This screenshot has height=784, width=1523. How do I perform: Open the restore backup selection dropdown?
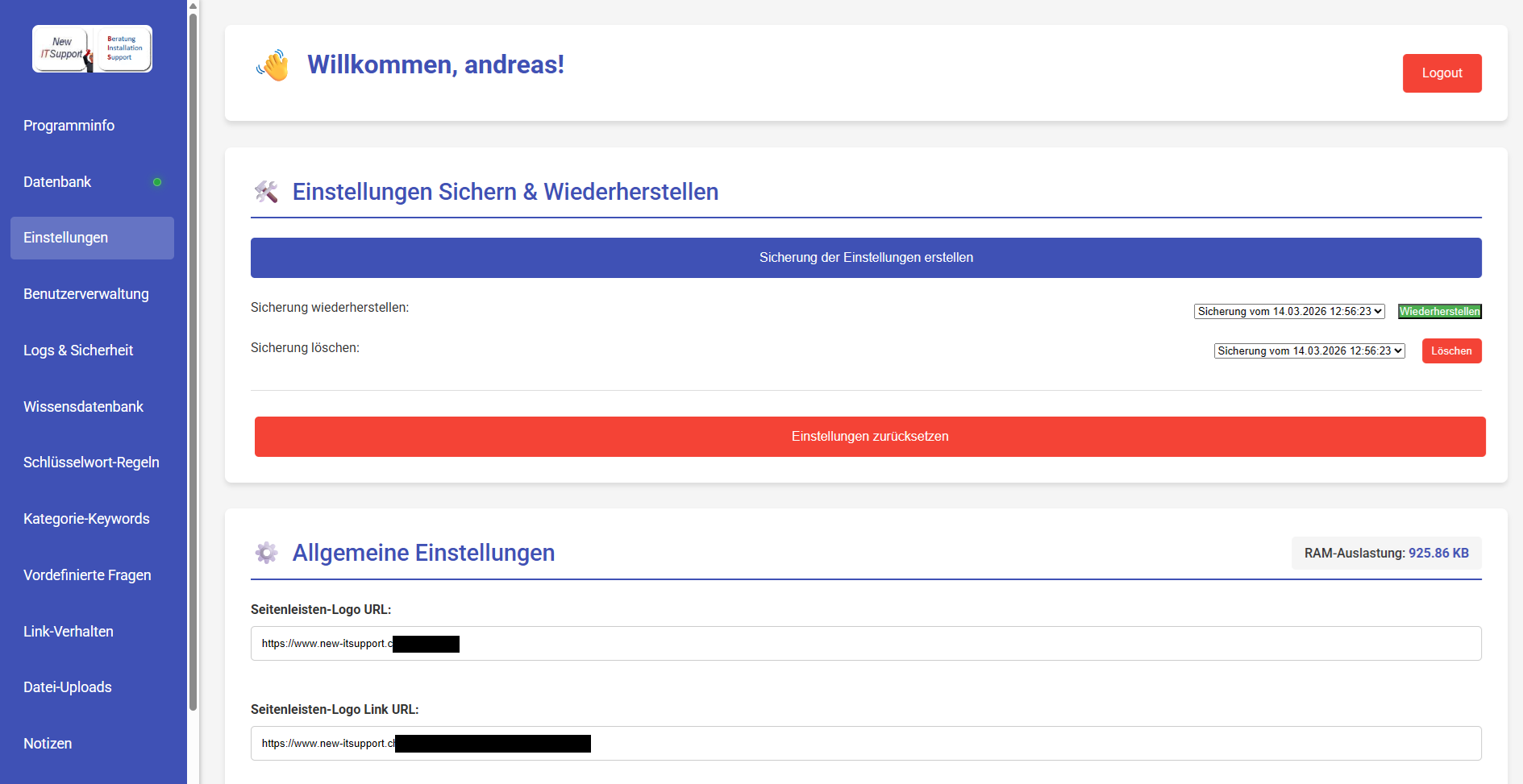pyautogui.click(x=1288, y=312)
